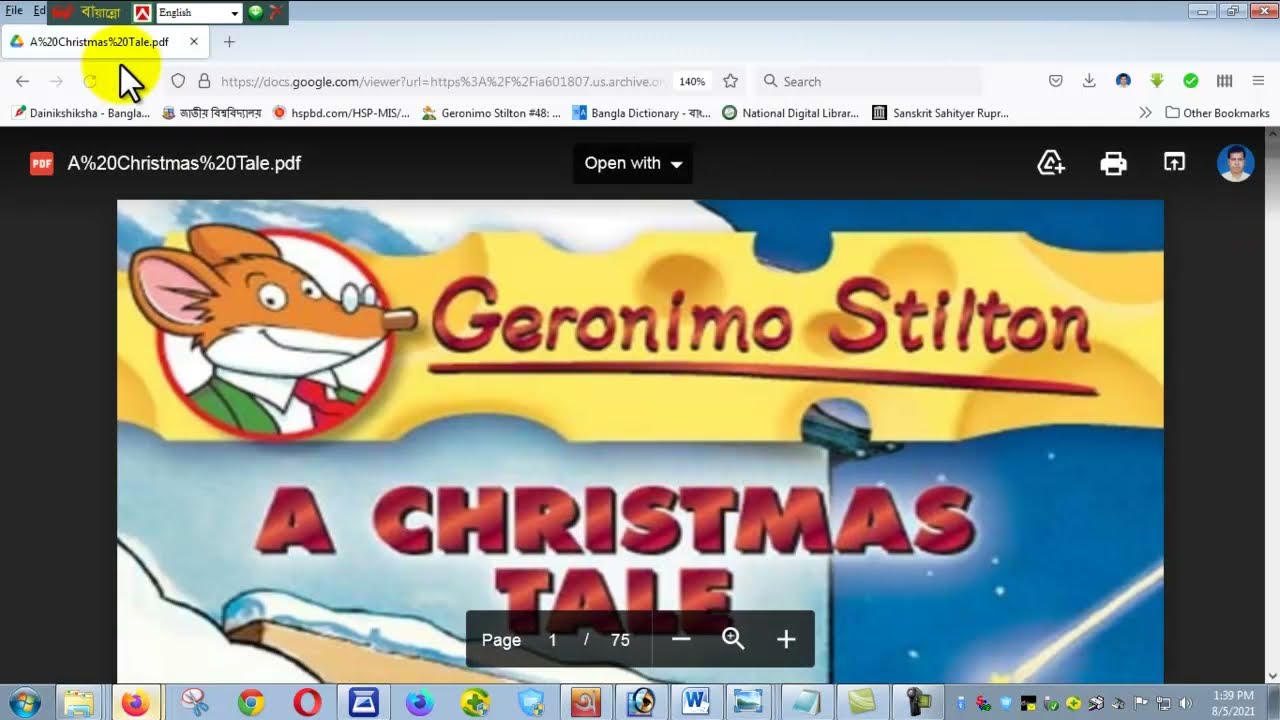The height and width of the screenshot is (720, 1280).
Task: Open the English language dropdown
Action: (x=199, y=13)
